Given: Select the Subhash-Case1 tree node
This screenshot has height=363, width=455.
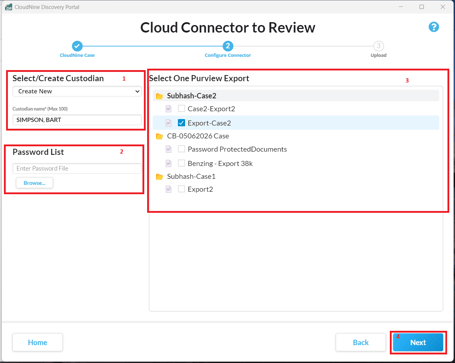Looking at the screenshot, I should click(x=191, y=177).
